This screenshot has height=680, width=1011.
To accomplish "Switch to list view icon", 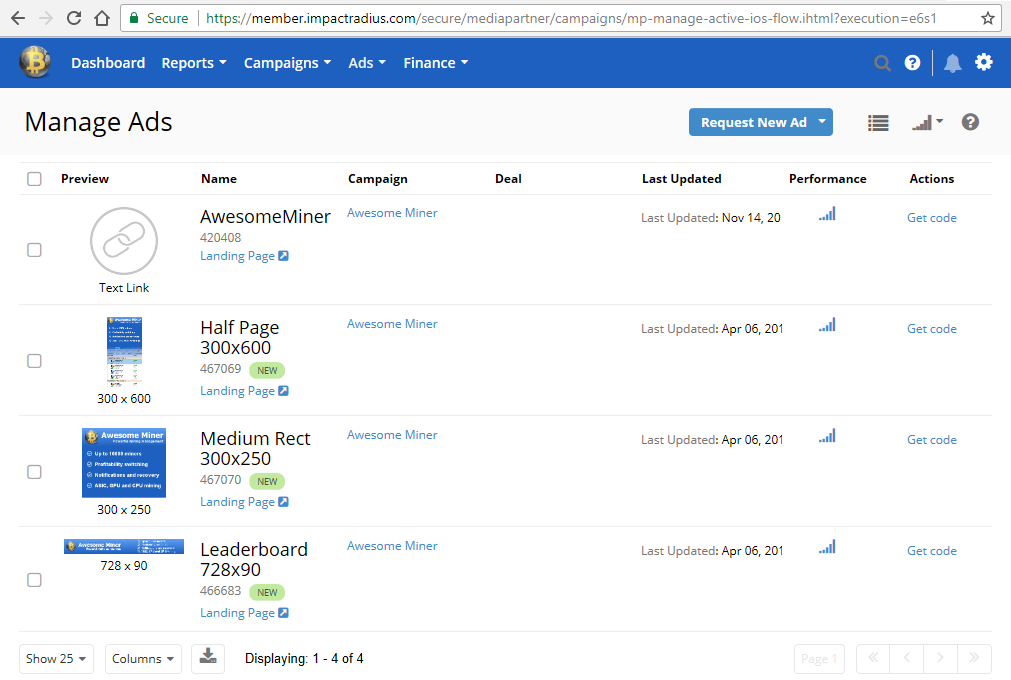I will (878, 122).
